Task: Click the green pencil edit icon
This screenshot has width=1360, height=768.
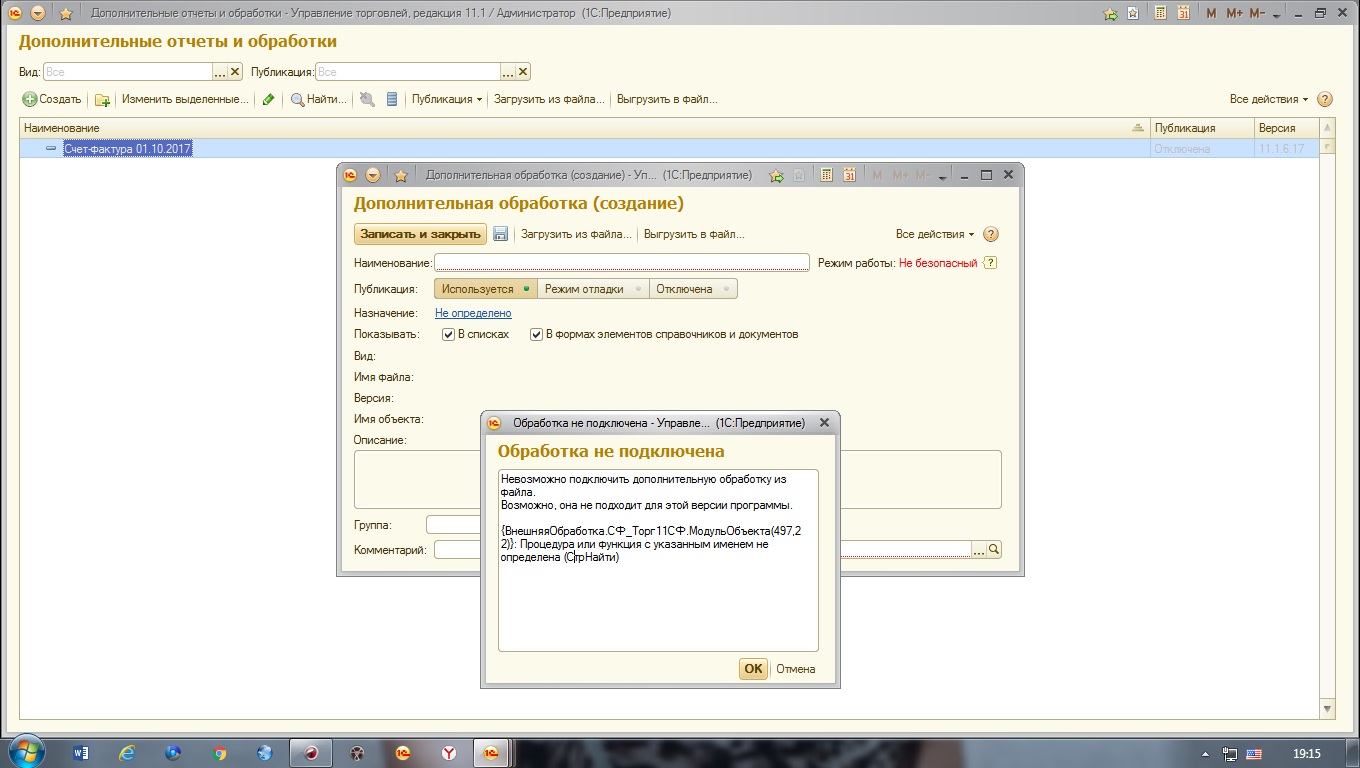Action: click(268, 100)
